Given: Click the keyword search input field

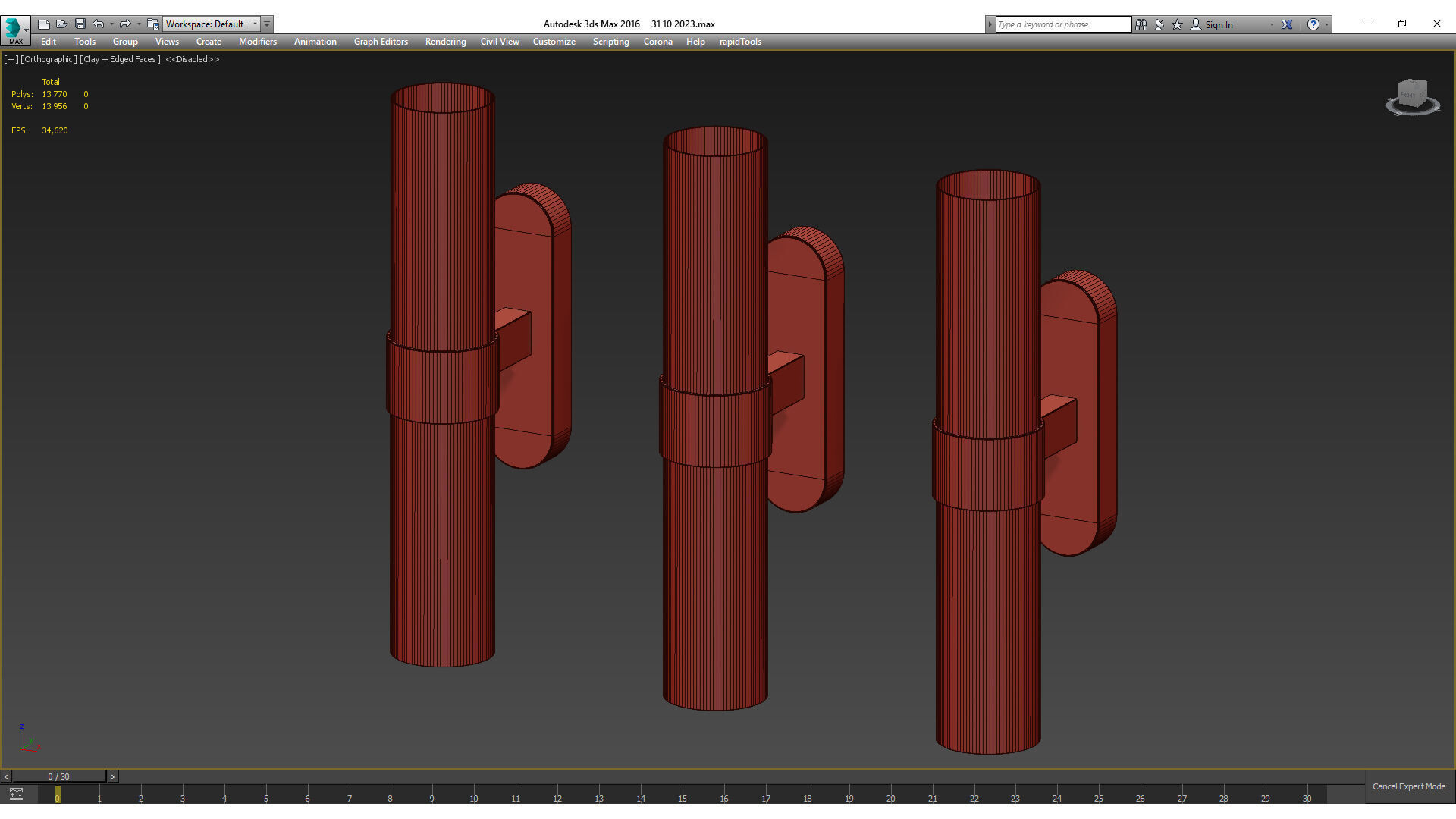Looking at the screenshot, I should [x=1062, y=24].
